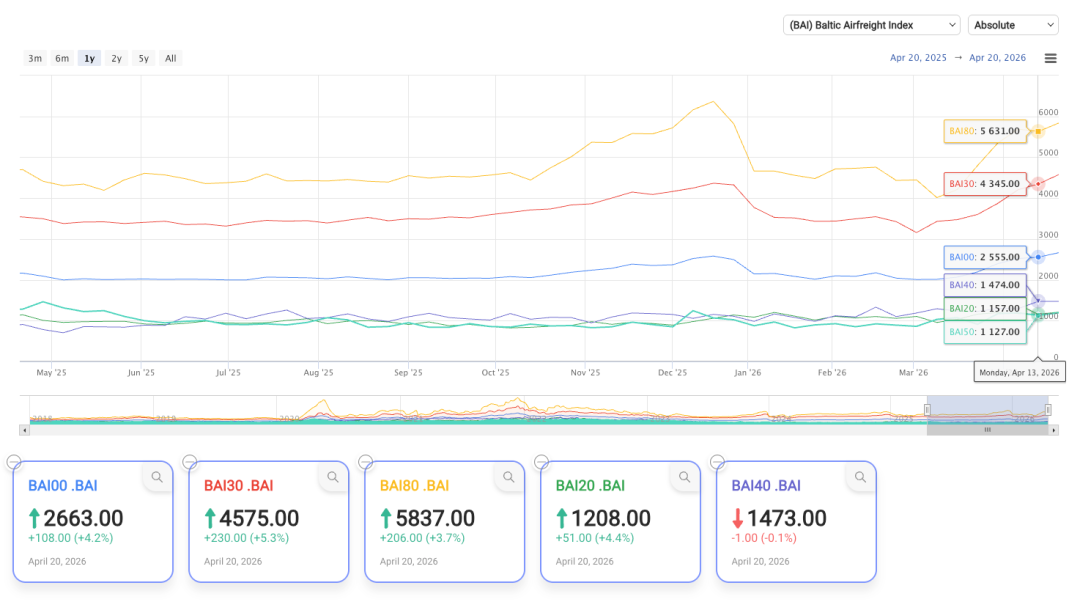Screen dimensions: 1080x602
Task: Show the All time range
Action: point(171,58)
